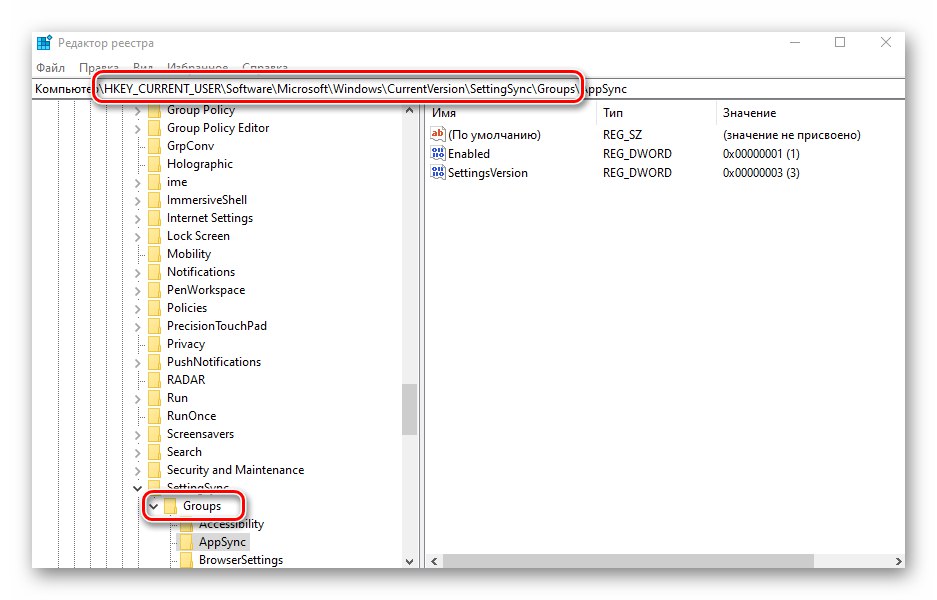The width and height of the screenshot is (937, 600).
Task: Click the Privacy folder icon
Action: click(154, 344)
